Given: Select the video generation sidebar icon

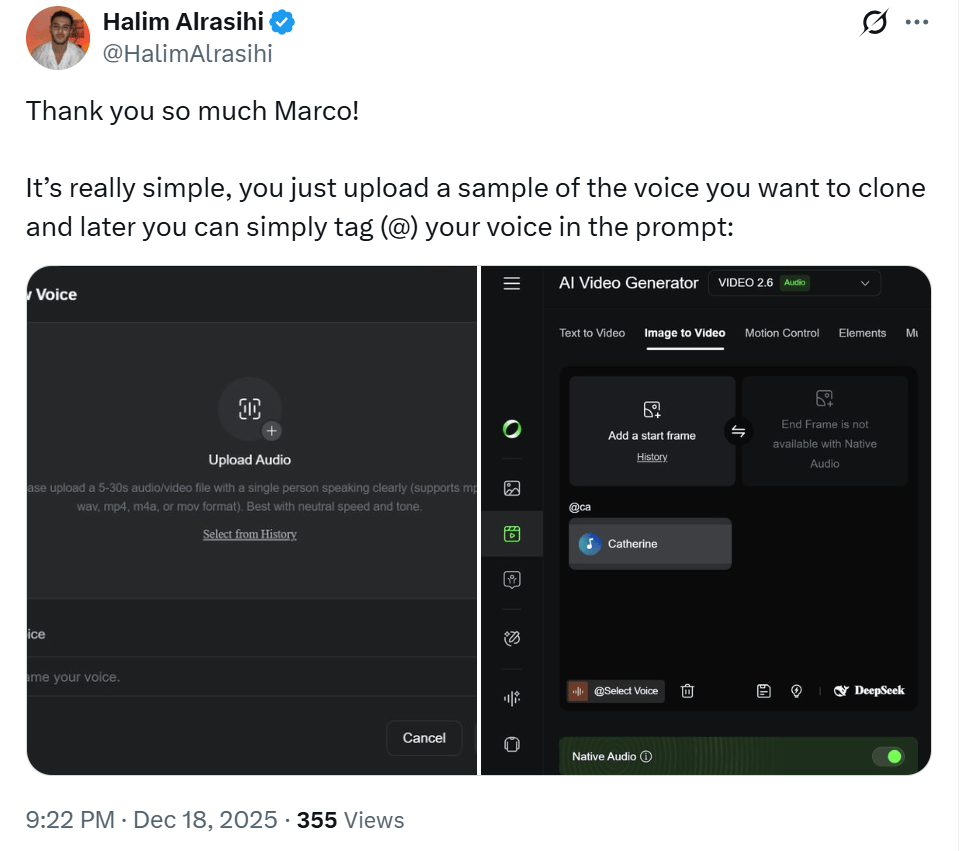Looking at the screenshot, I should [x=512, y=534].
